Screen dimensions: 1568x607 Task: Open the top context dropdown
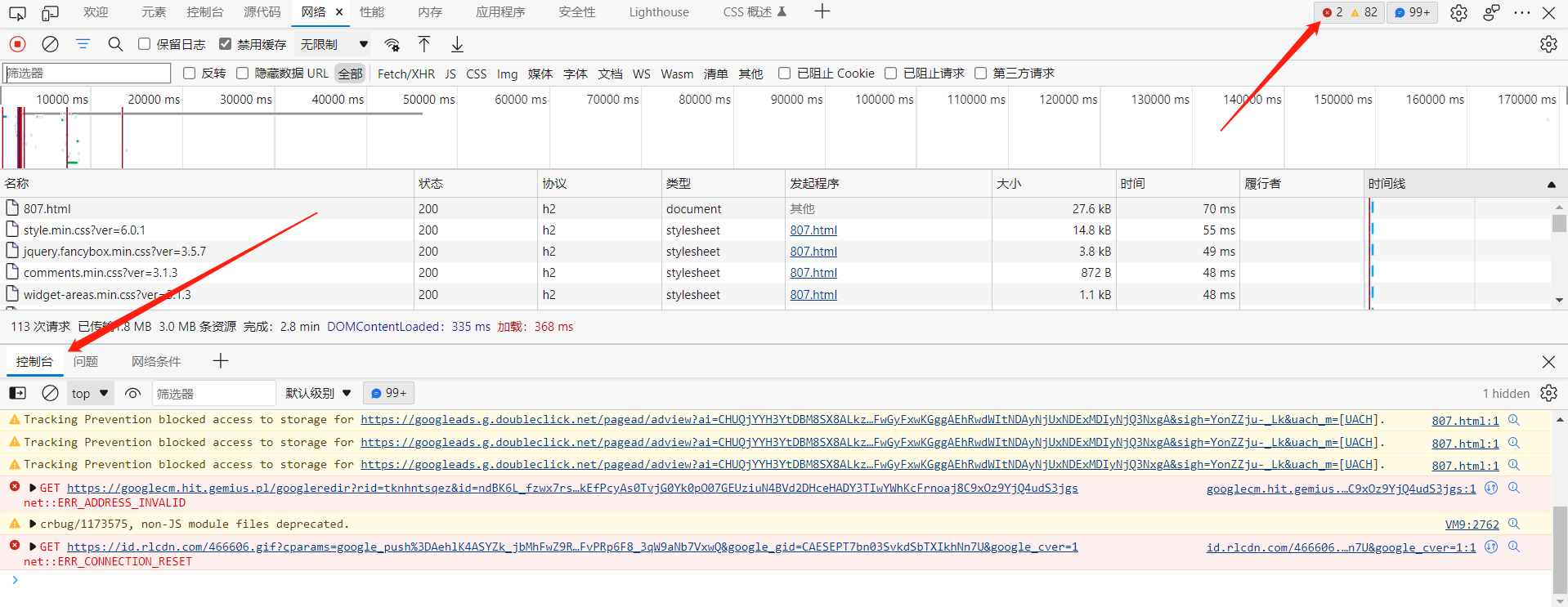(90, 393)
